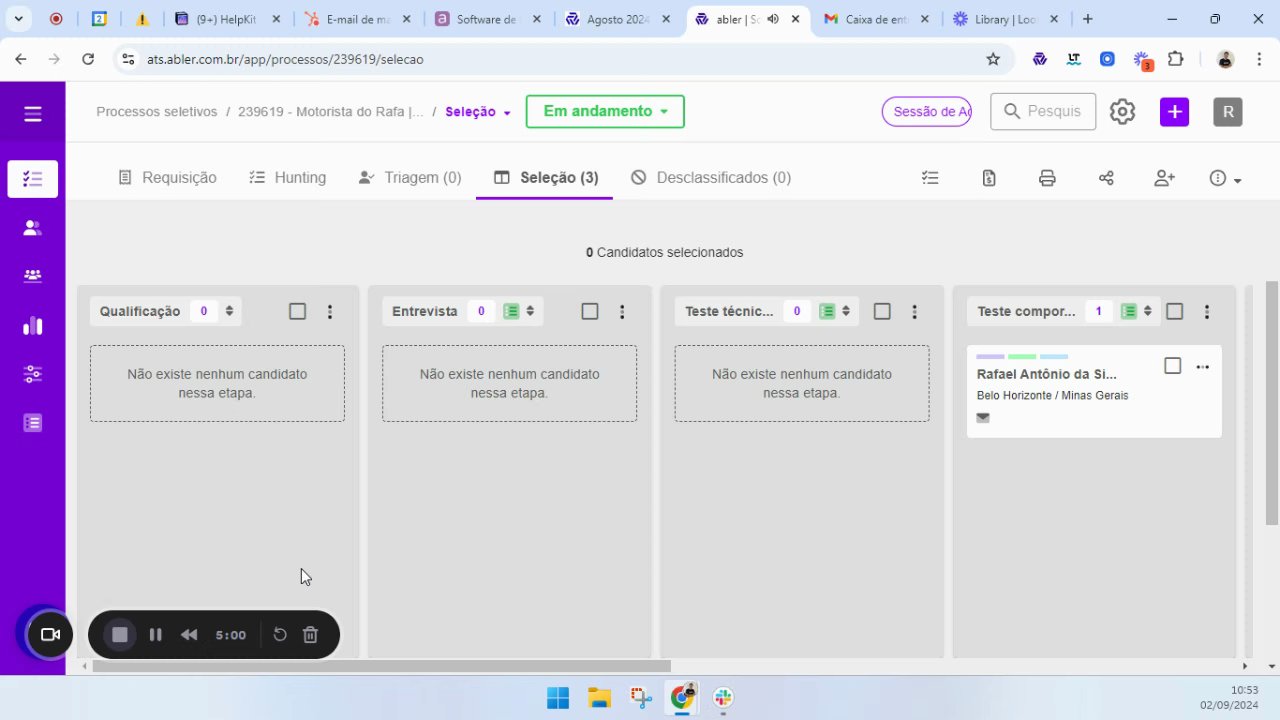Click the horizontal scrollbar of the board
The width and height of the screenshot is (1280, 720).
tap(381, 666)
